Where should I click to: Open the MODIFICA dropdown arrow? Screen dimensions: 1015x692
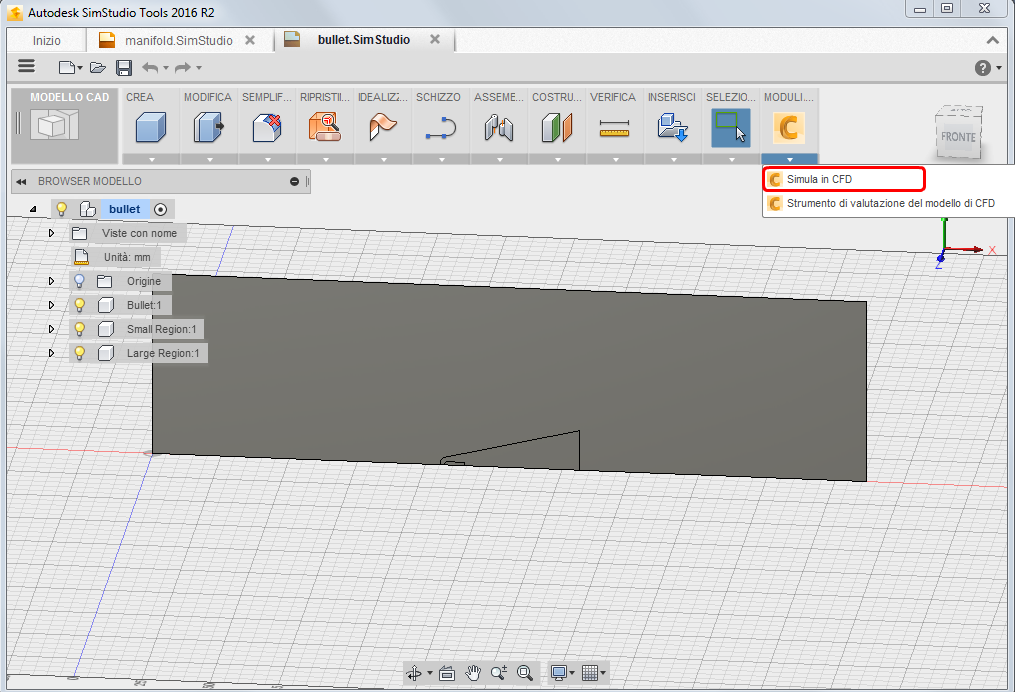coord(208,159)
